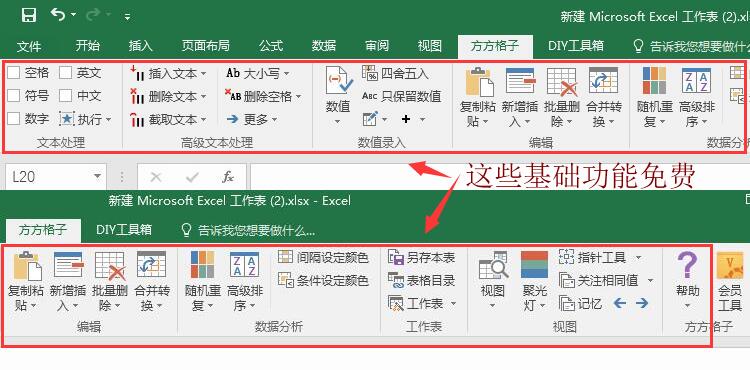750x370 pixels.
Task: Open the DIY工具箱 tab in top ribbon
Action: point(576,45)
